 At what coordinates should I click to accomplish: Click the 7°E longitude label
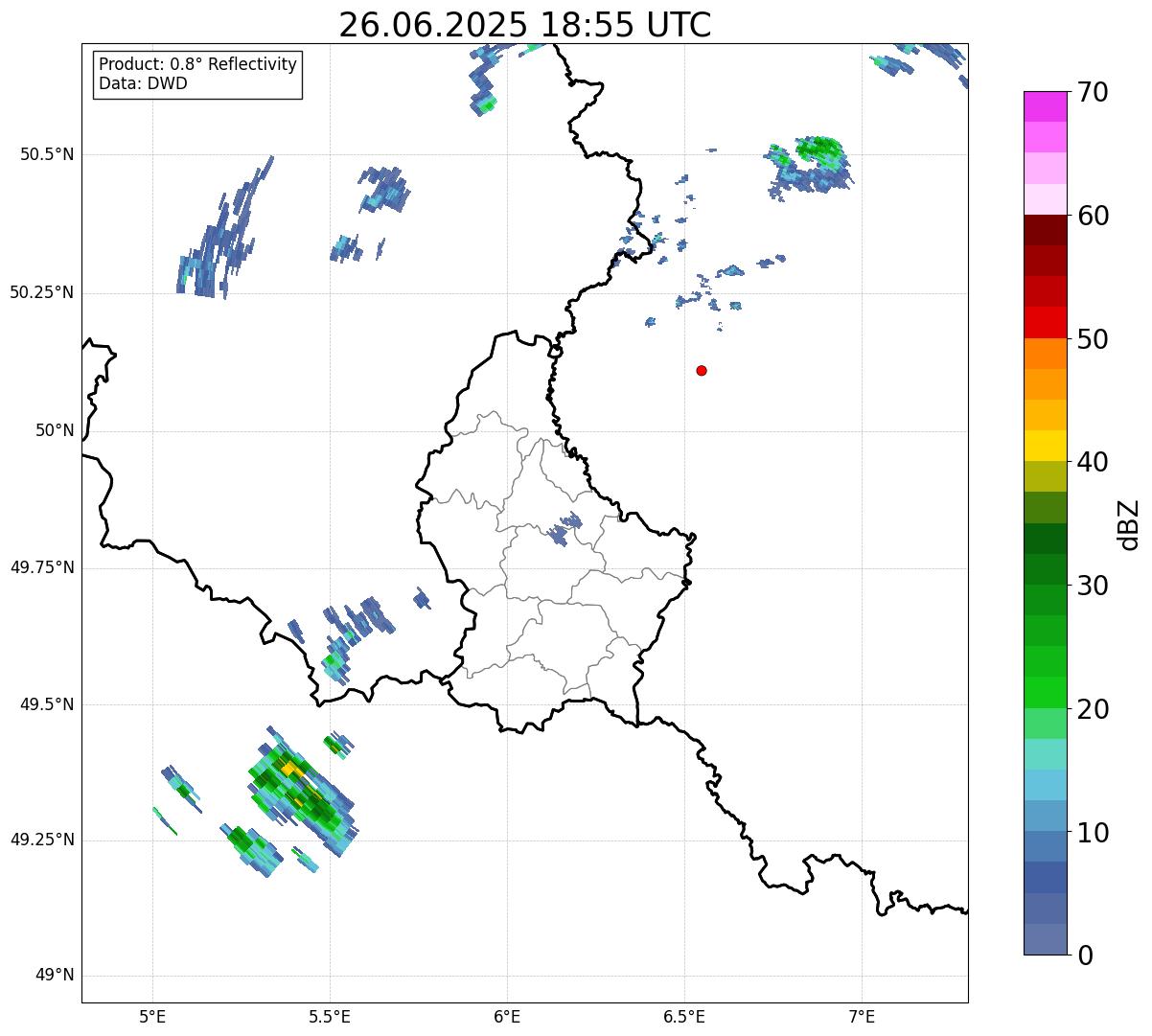pos(862,1017)
